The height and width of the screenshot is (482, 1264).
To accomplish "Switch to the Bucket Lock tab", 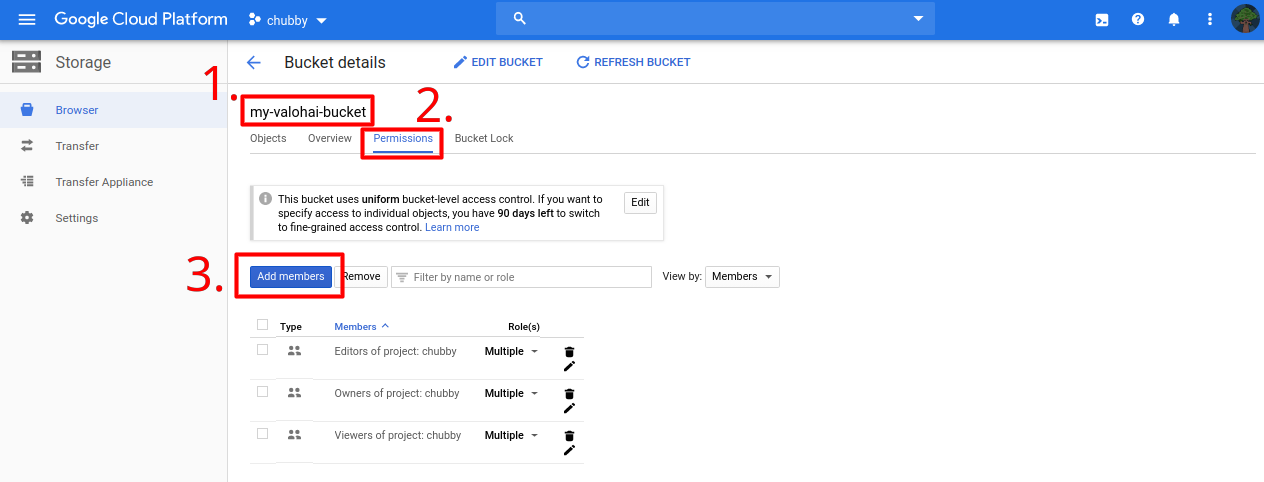I will (x=484, y=138).
